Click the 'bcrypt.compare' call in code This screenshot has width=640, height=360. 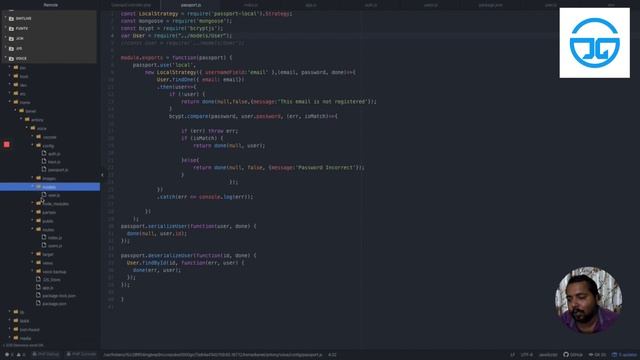click(189, 116)
